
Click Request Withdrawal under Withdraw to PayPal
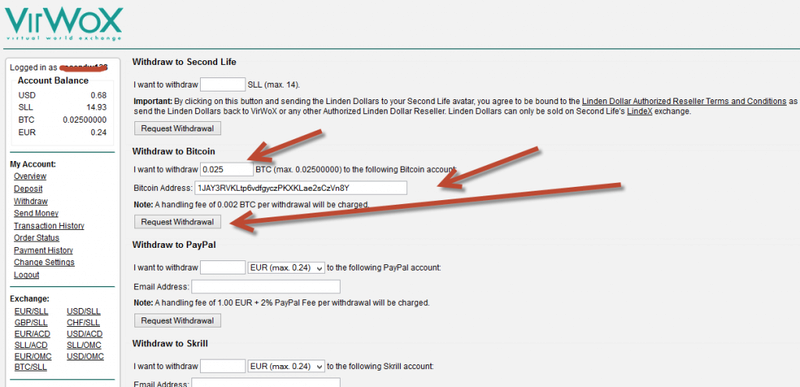click(178, 321)
